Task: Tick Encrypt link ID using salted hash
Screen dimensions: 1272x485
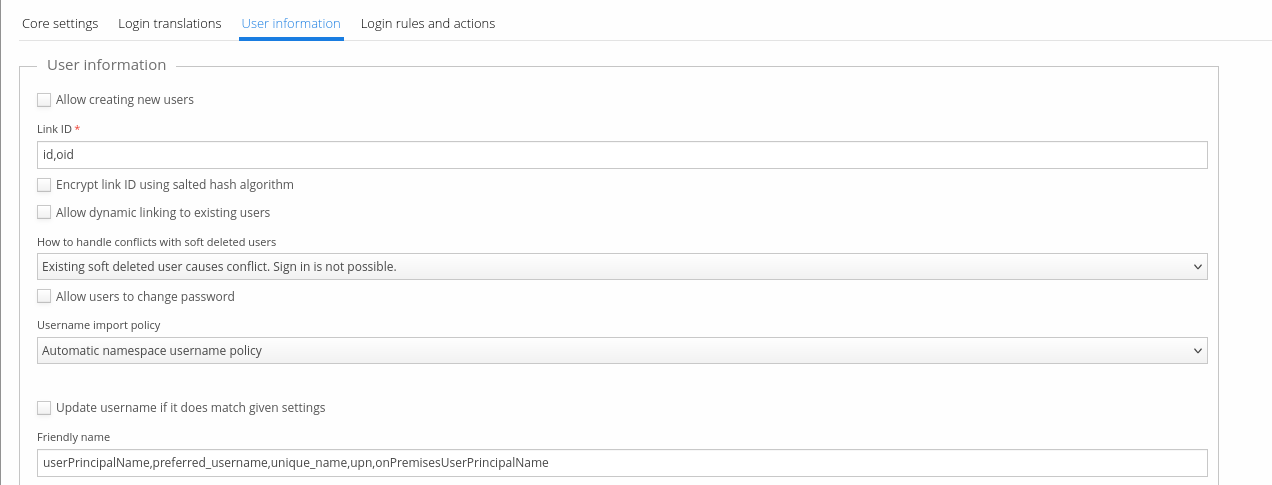Action: tap(44, 185)
